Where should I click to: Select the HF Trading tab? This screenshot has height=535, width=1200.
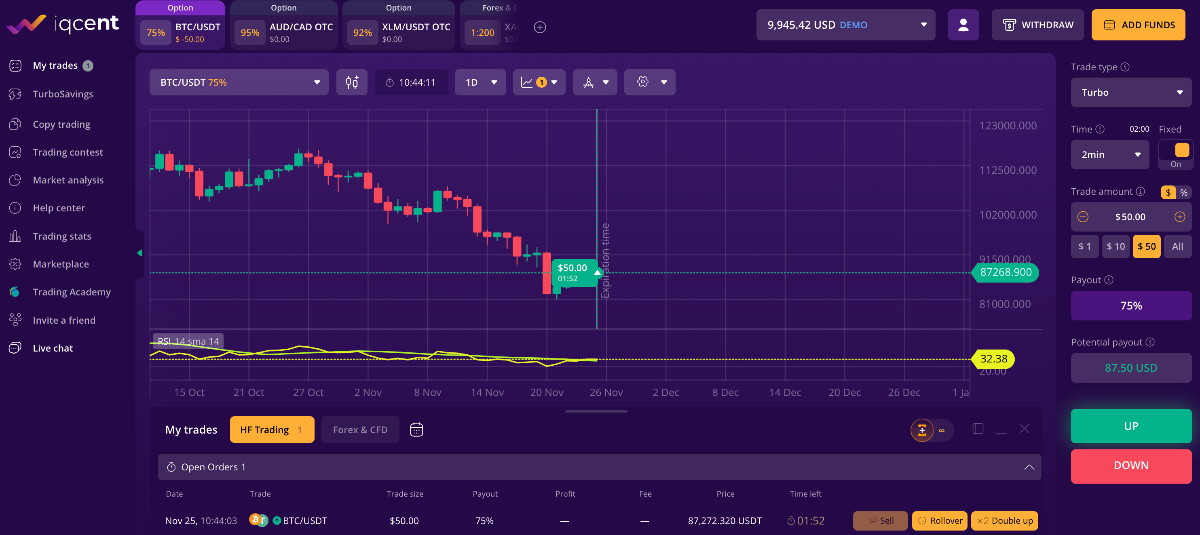click(x=272, y=430)
